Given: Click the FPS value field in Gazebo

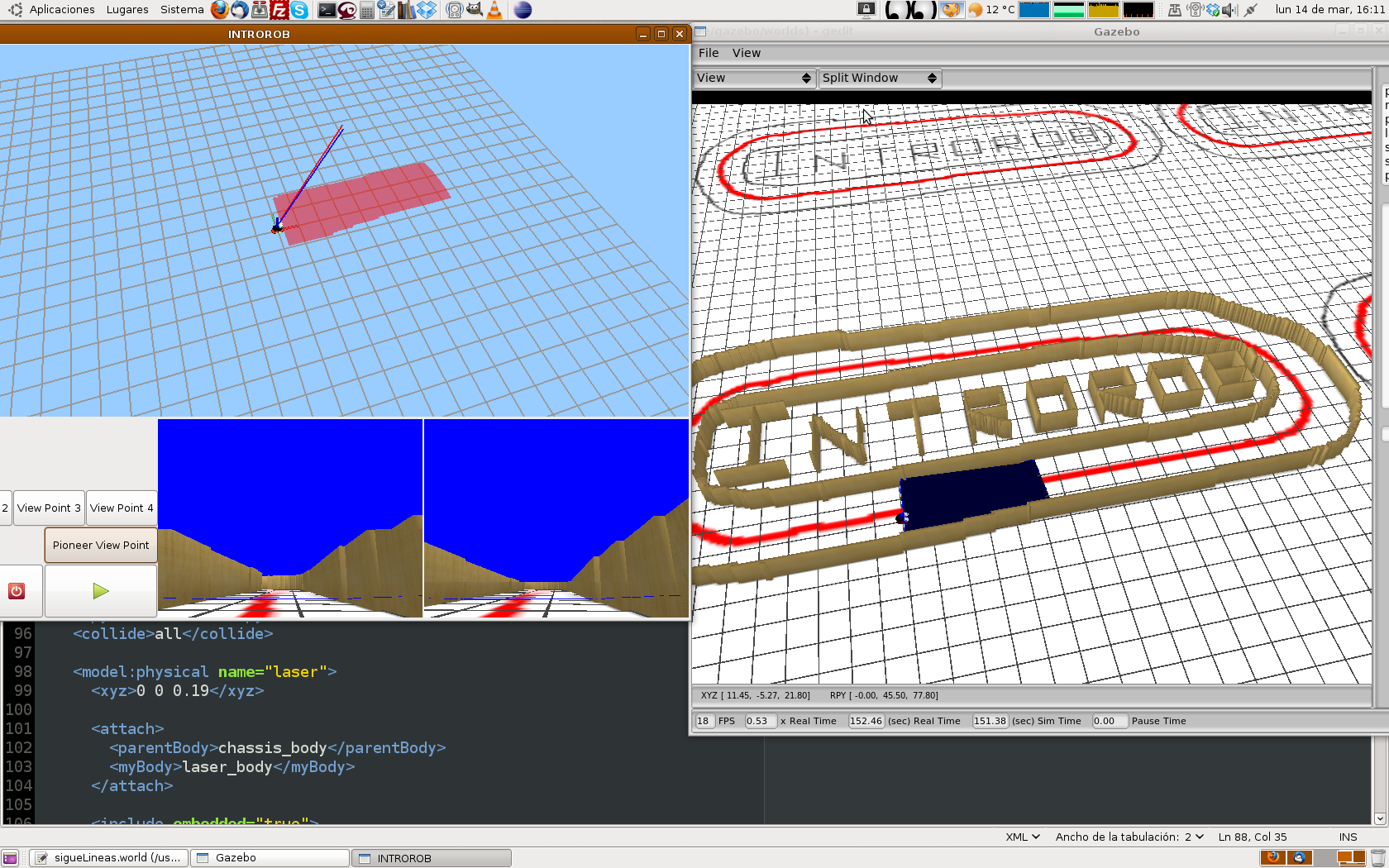Looking at the screenshot, I should pos(704,721).
